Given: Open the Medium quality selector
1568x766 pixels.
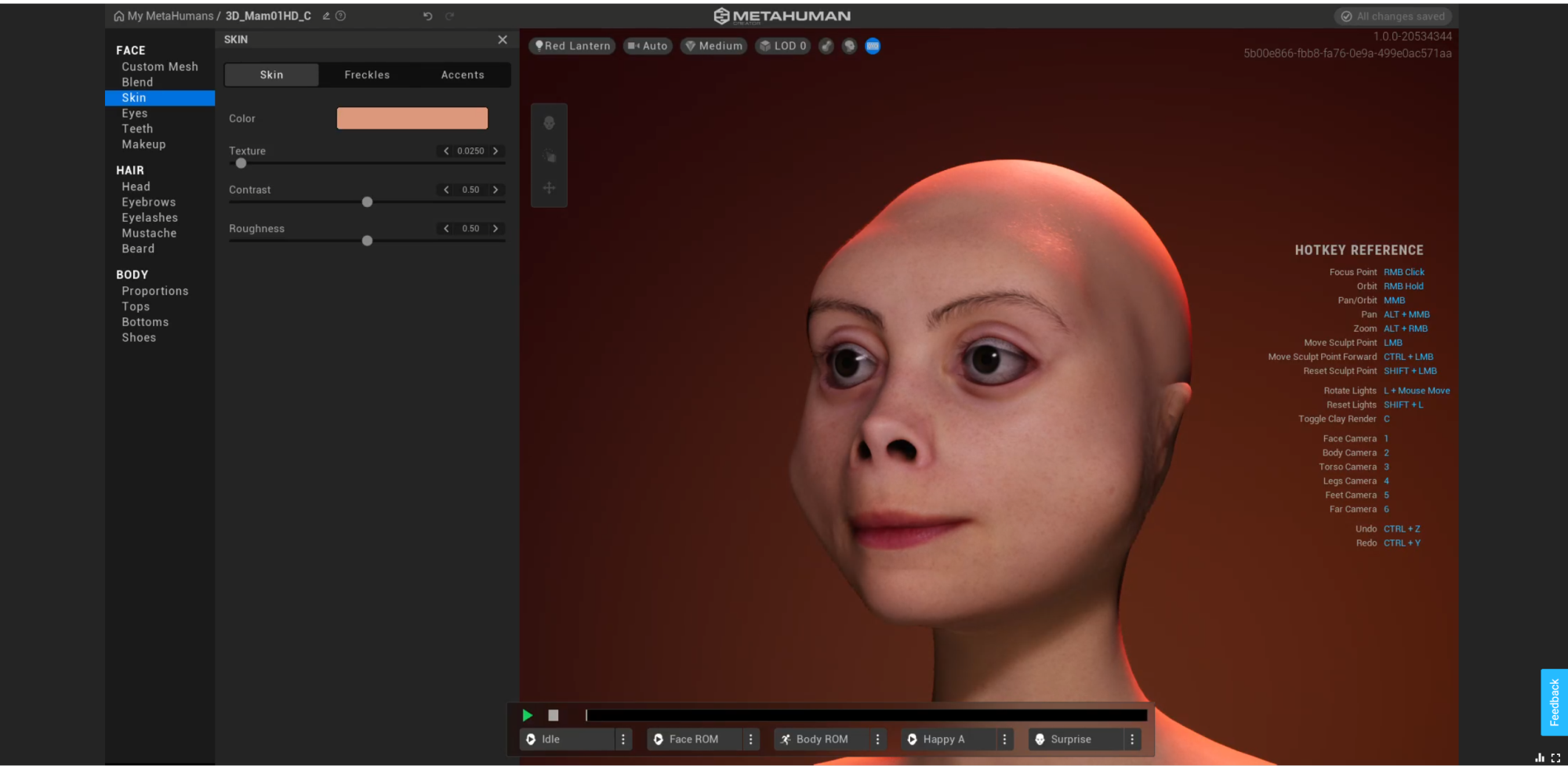Looking at the screenshot, I should point(713,46).
